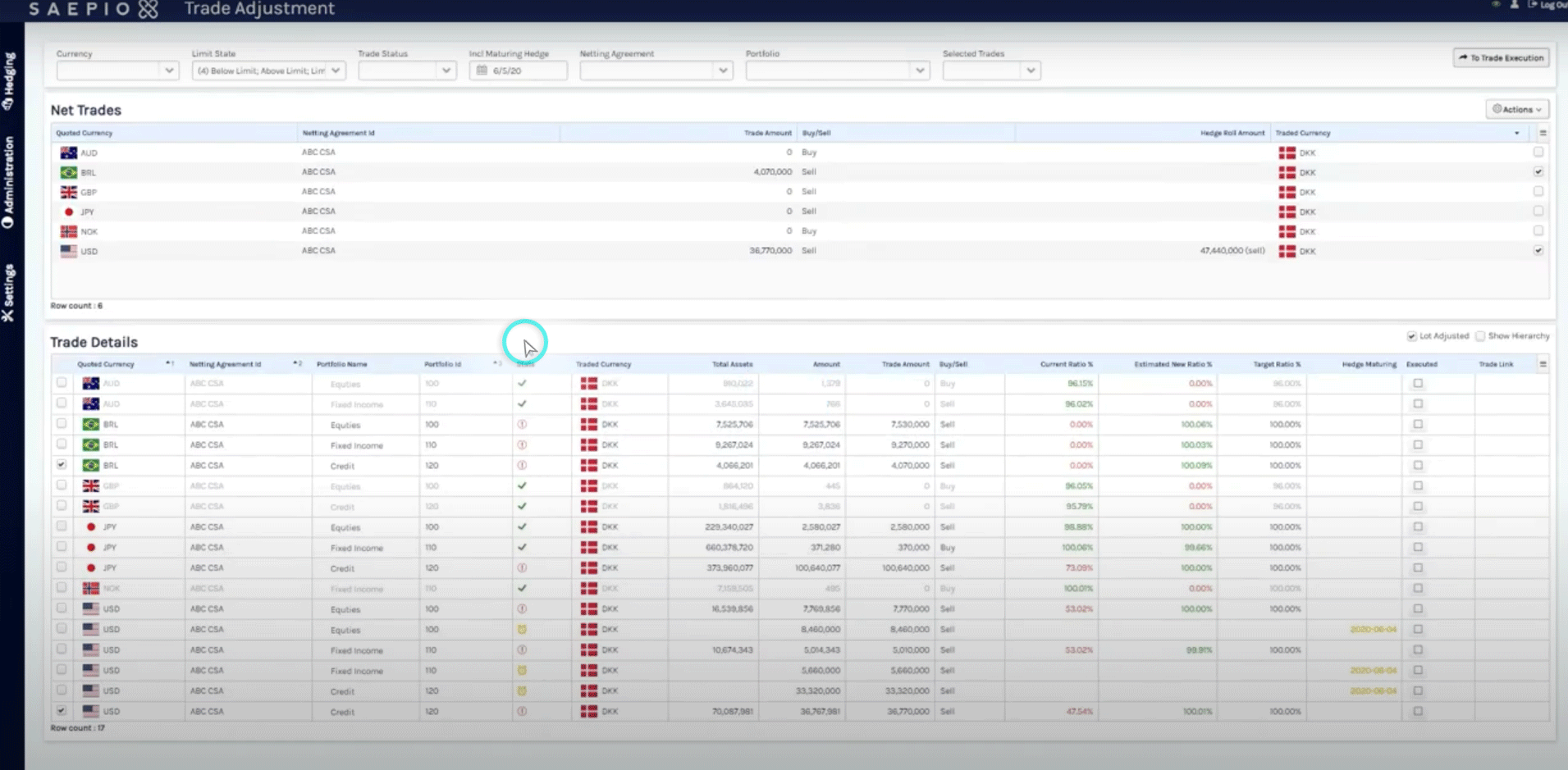Click the 4,070,000 trade amount in Net Trades
1568x770 pixels.
click(772, 172)
